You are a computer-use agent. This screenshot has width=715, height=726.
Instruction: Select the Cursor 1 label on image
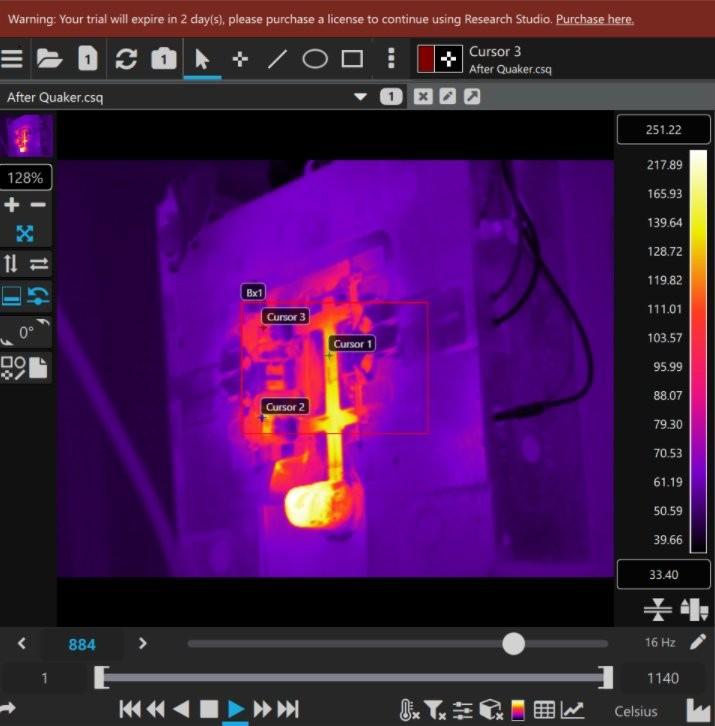pos(352,344)
